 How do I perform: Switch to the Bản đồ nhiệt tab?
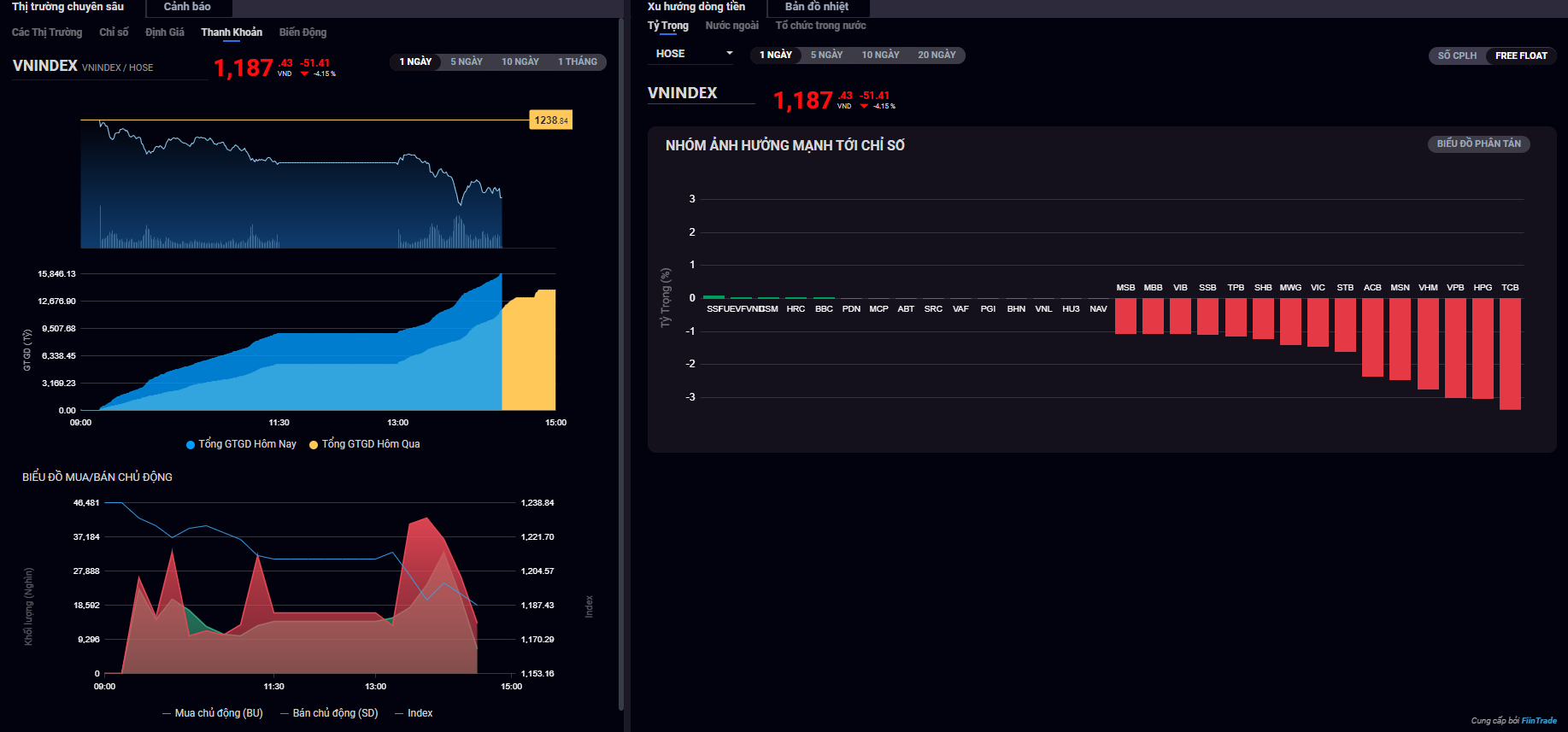817,7
